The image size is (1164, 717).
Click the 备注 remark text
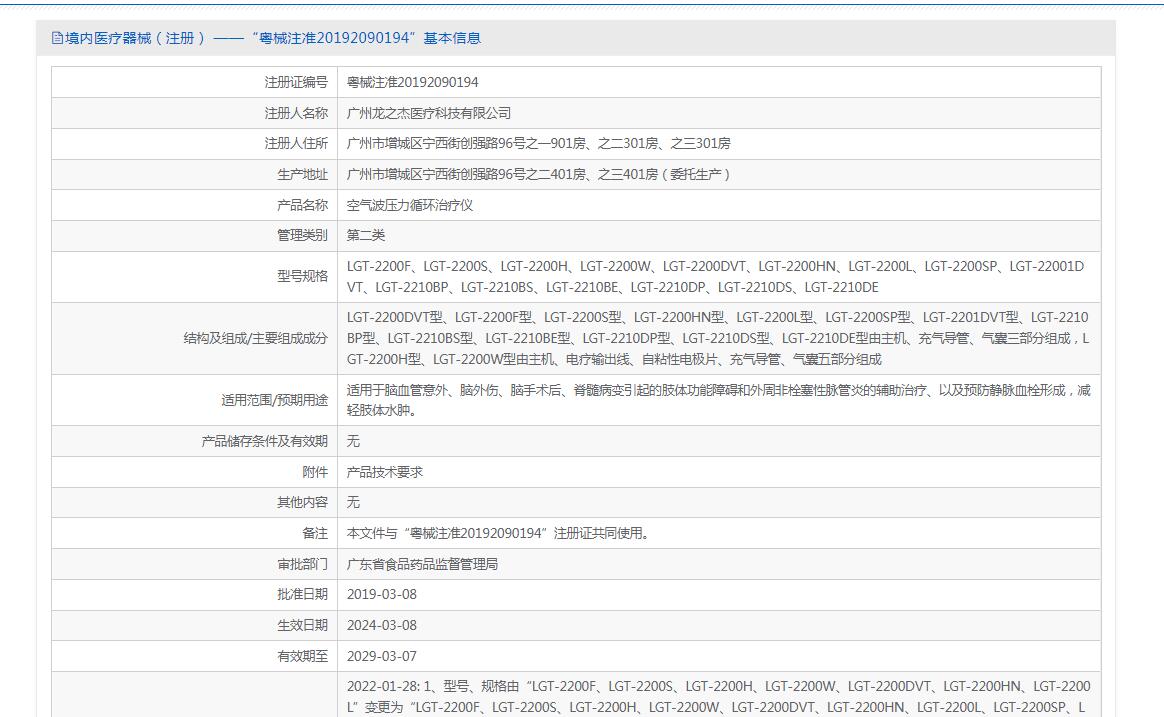497,533
